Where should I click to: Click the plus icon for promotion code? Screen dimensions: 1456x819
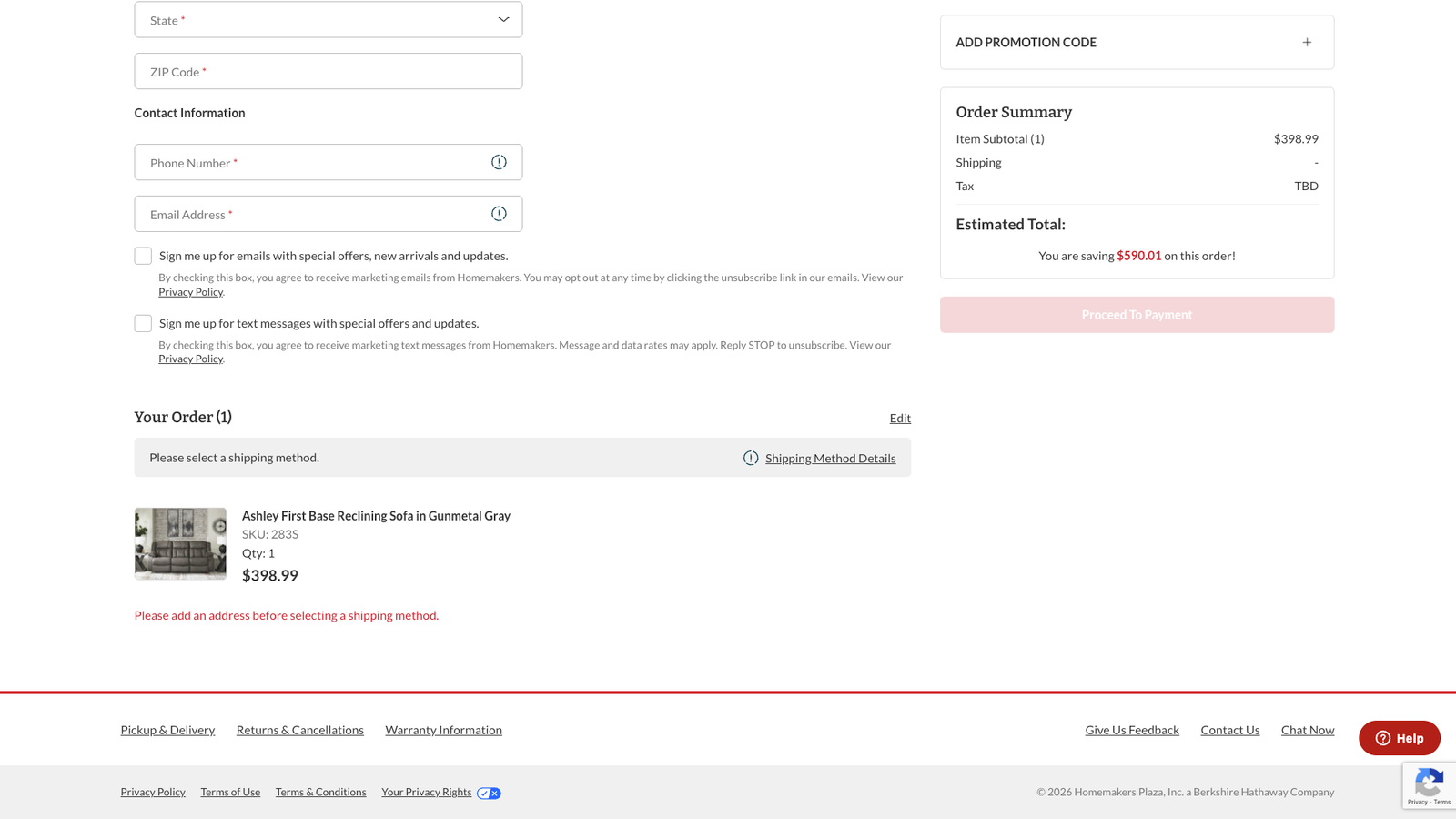click(1307, 42)
